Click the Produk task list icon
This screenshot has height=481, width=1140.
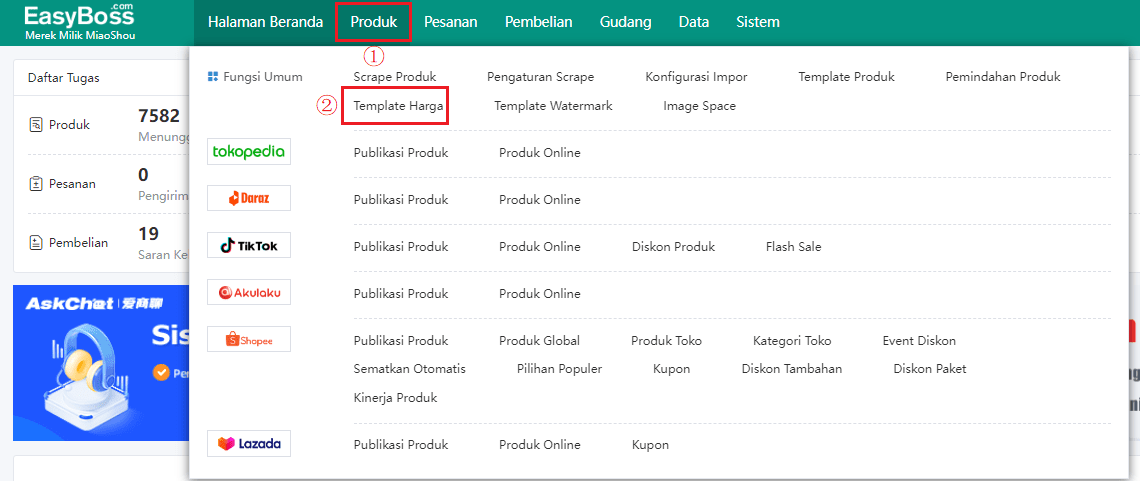point(36,125)
